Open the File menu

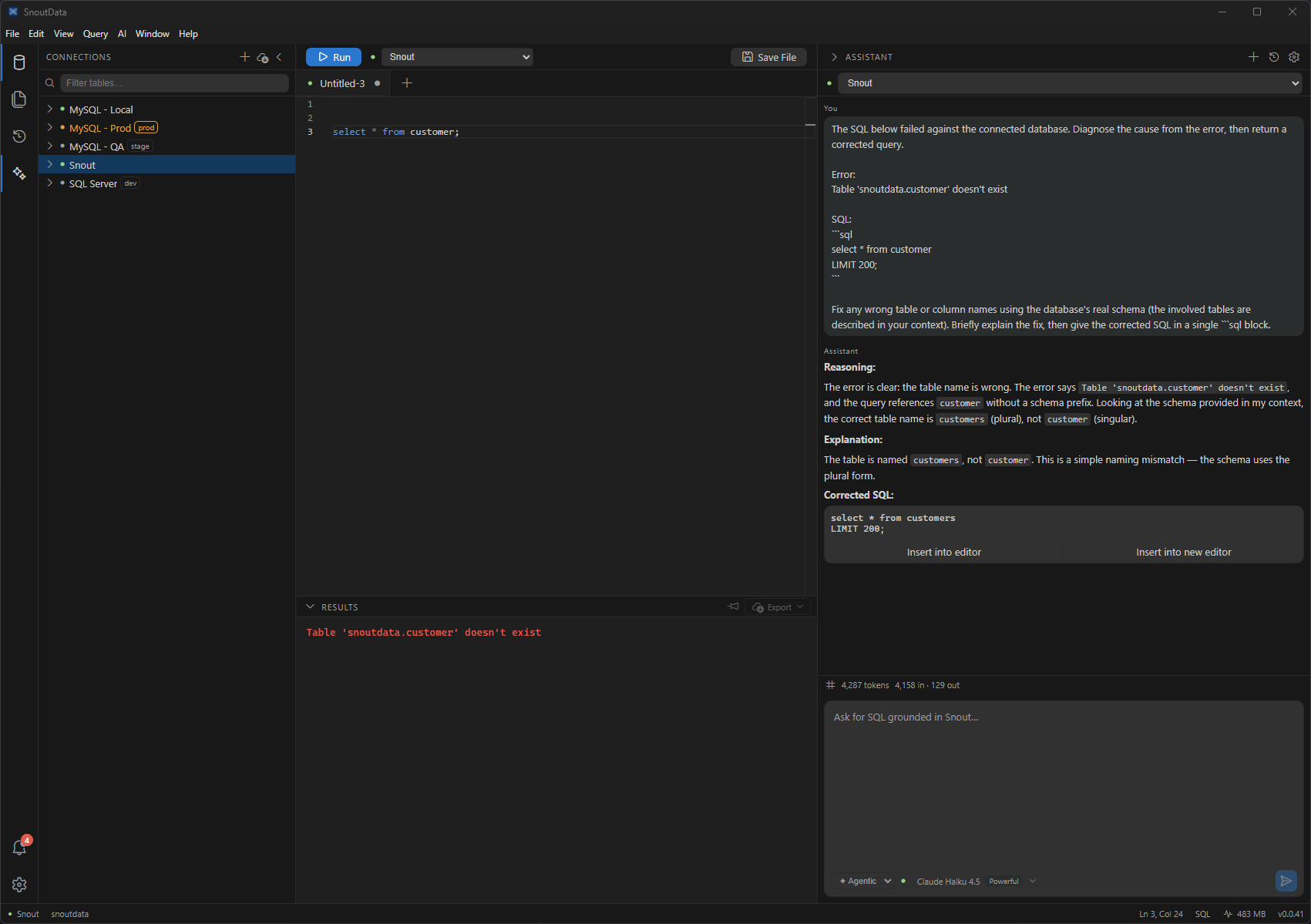pos(12,34)
